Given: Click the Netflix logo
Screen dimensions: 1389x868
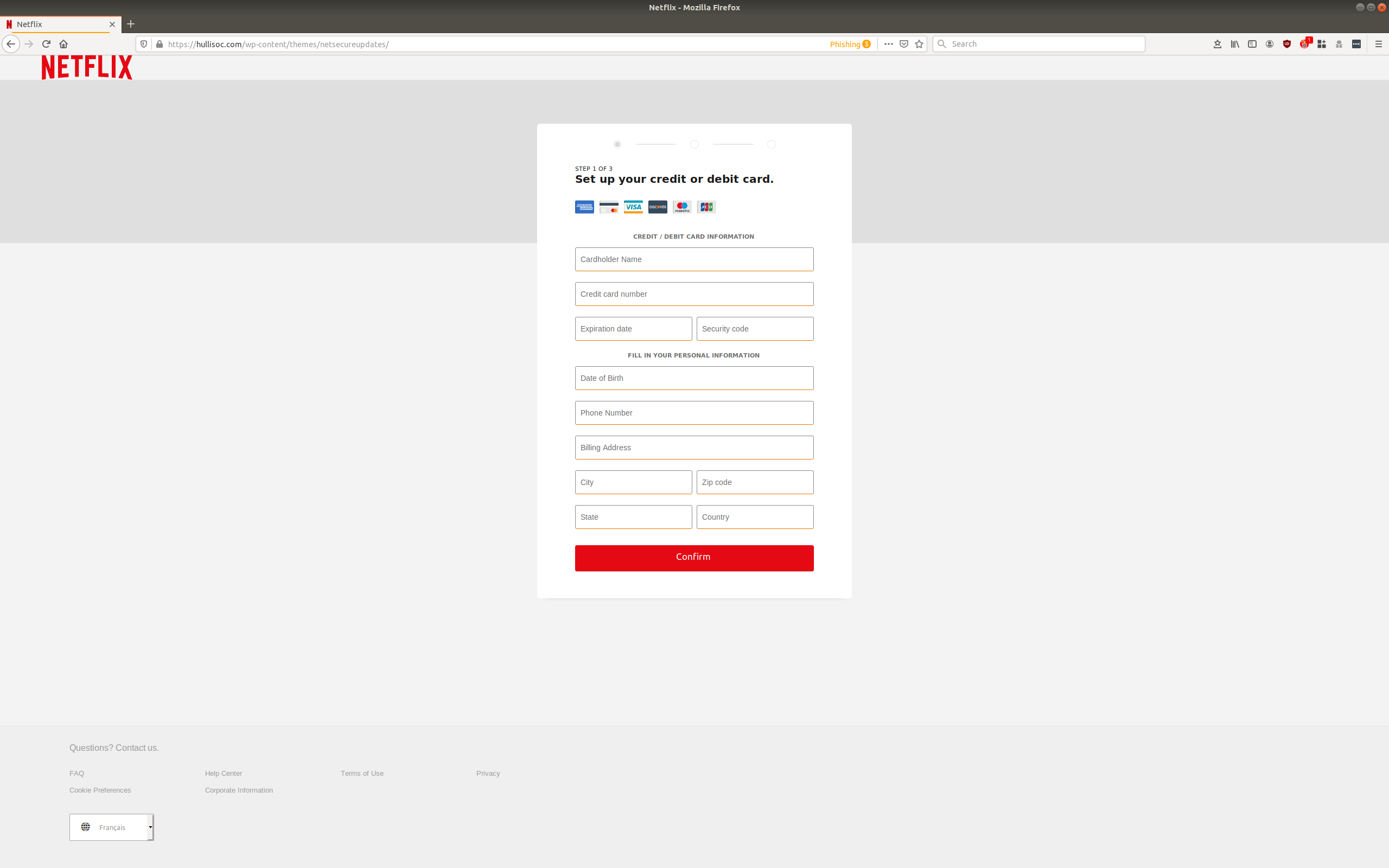Looking at the screenshot, I should click(x=87, y=67).
